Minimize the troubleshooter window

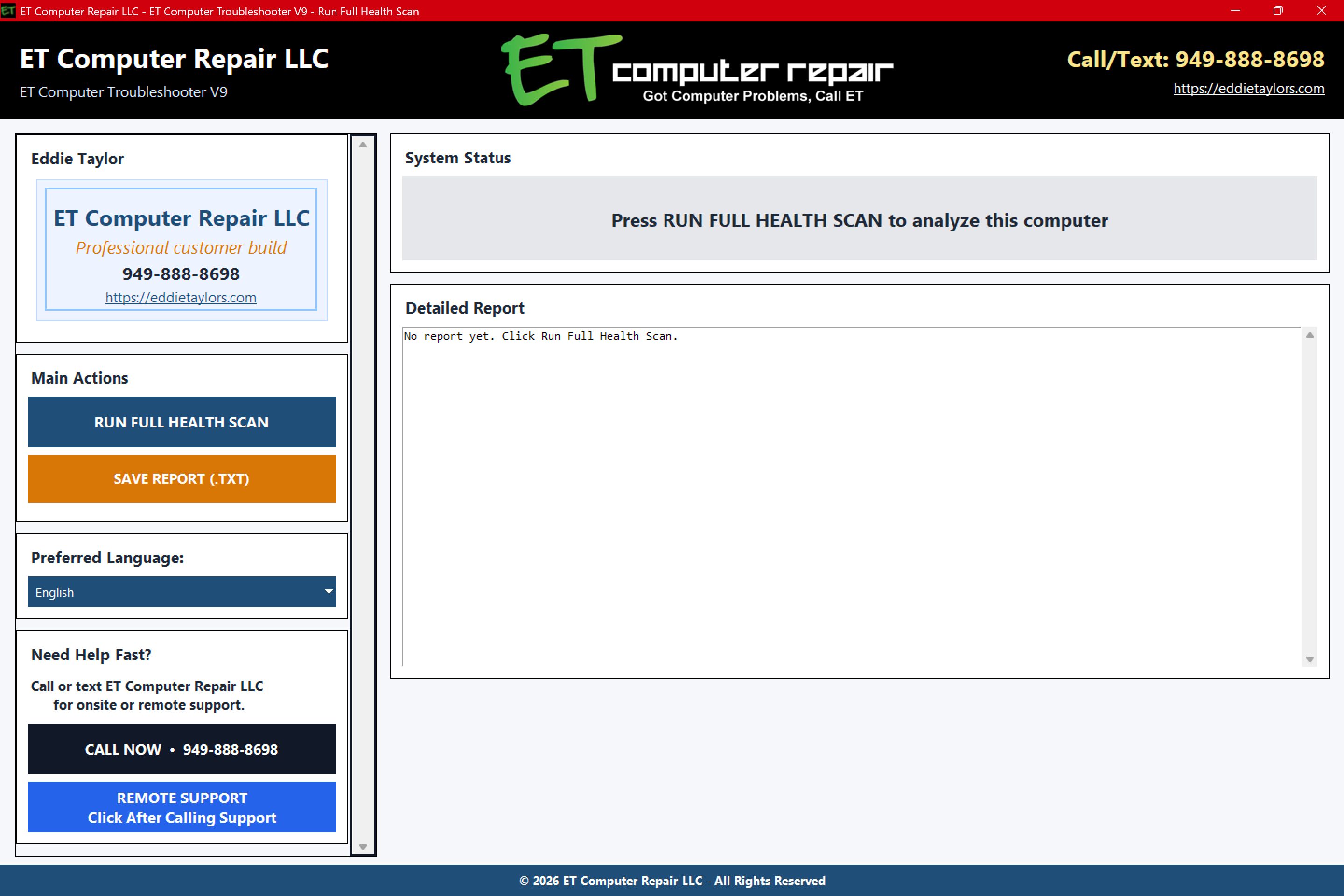[x=1235, y=11]
